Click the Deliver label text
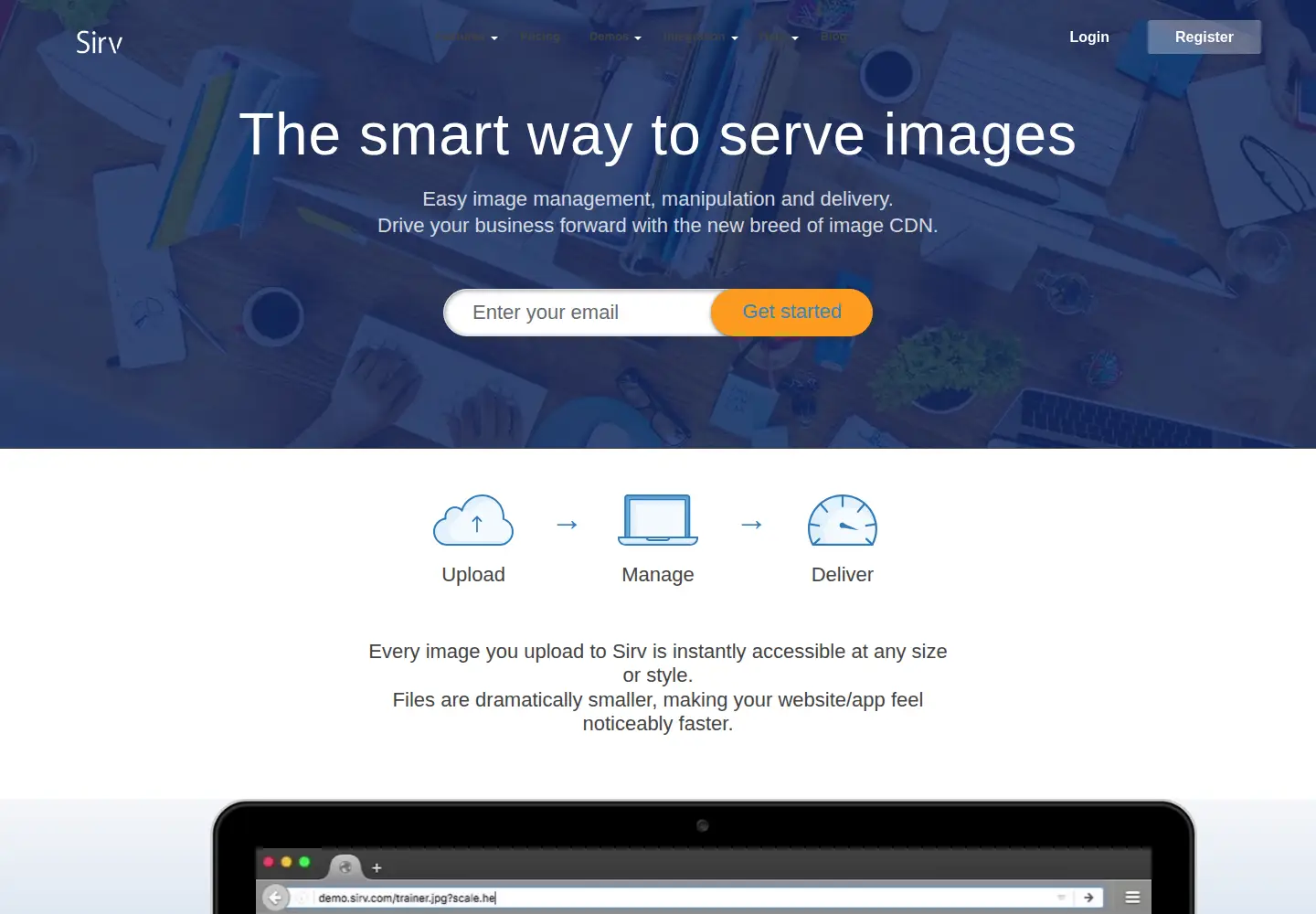The width and height of the screenshot is (1316, 914). pos(843,575)
